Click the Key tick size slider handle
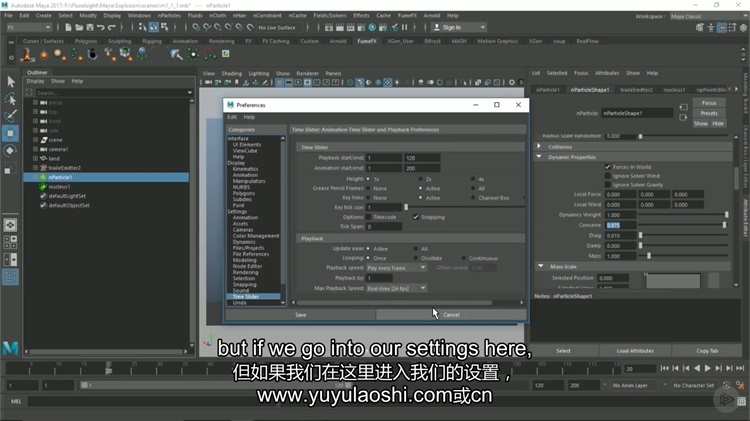 click(406, 207)
